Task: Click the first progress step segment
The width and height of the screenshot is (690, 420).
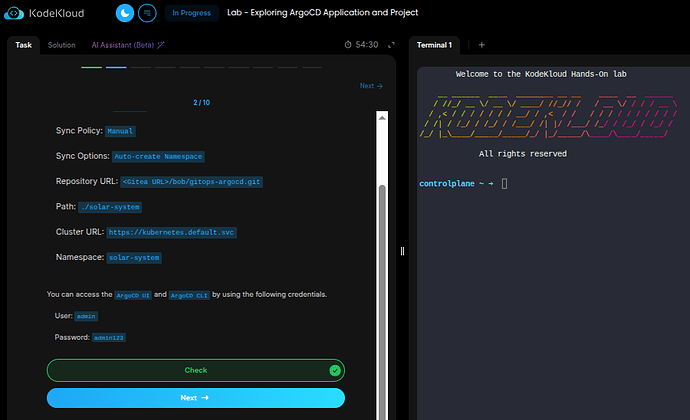Action: [92, 67]
